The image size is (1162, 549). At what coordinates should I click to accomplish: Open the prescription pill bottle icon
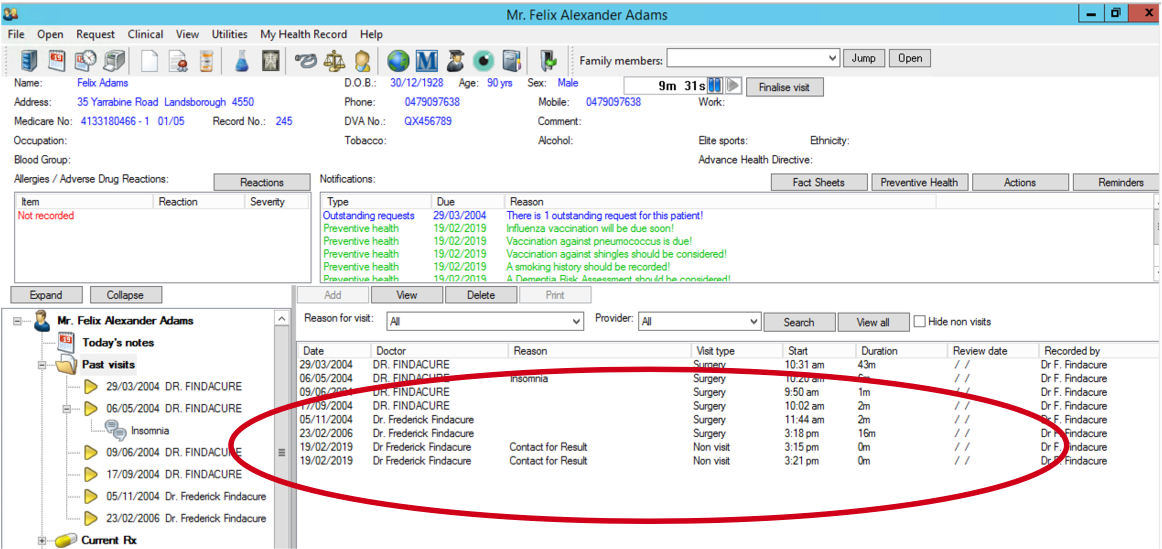206,59
